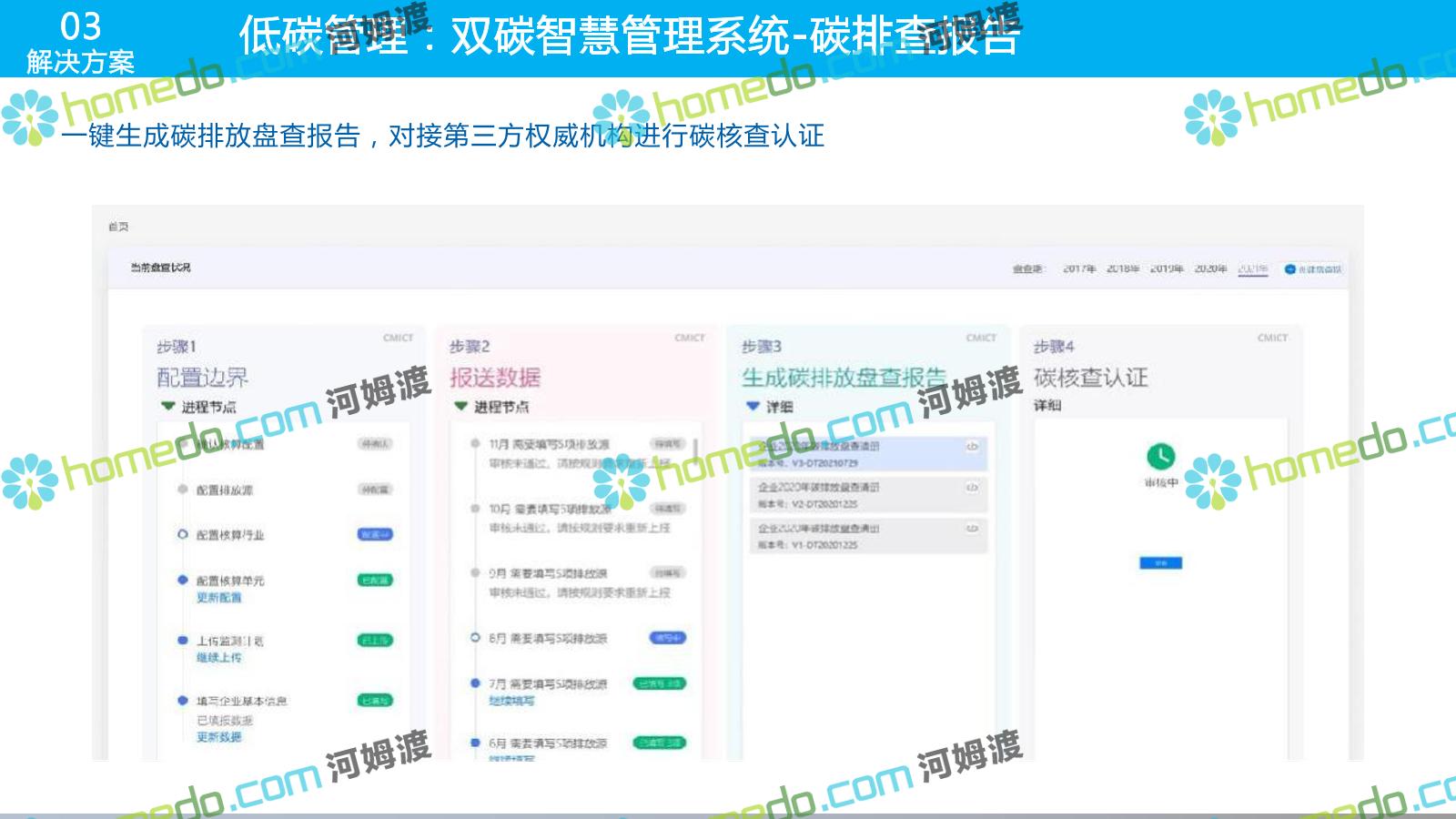Image resolution: width=1456 pixels, height=819 pixels.
Task: Click the 继续上传 link under 上传监测计划
Action: click(219, 657)
